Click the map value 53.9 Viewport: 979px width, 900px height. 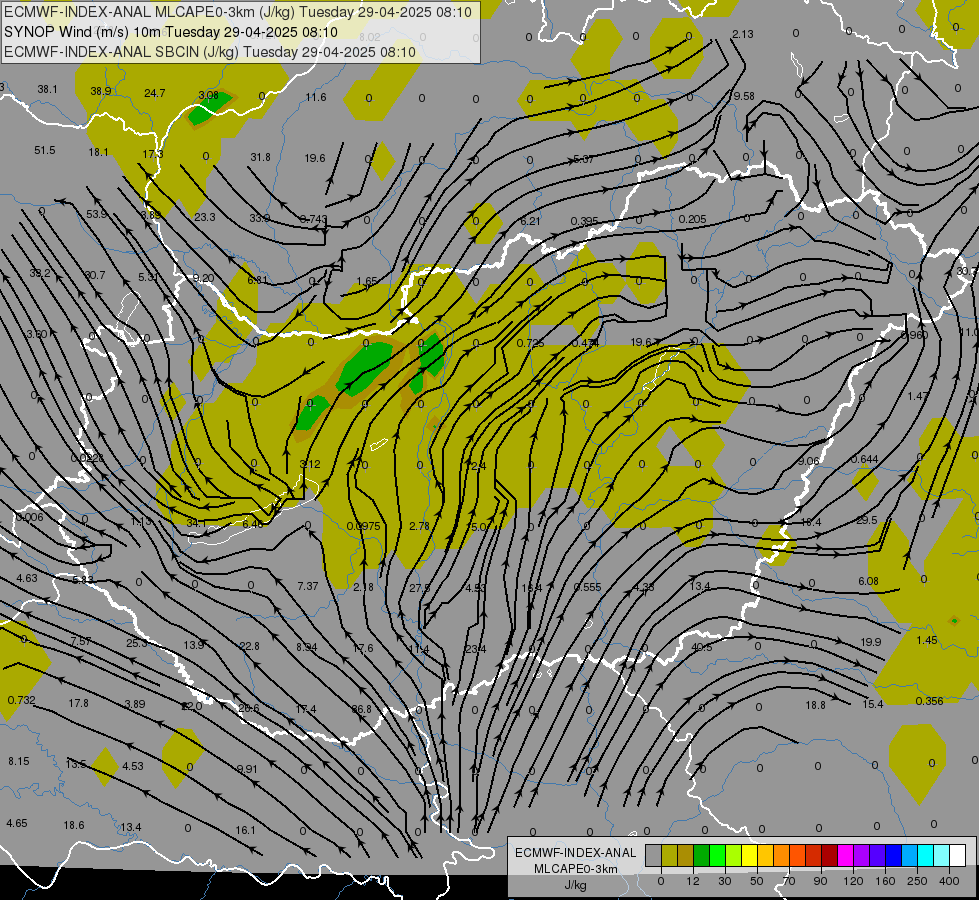point(97,214)
